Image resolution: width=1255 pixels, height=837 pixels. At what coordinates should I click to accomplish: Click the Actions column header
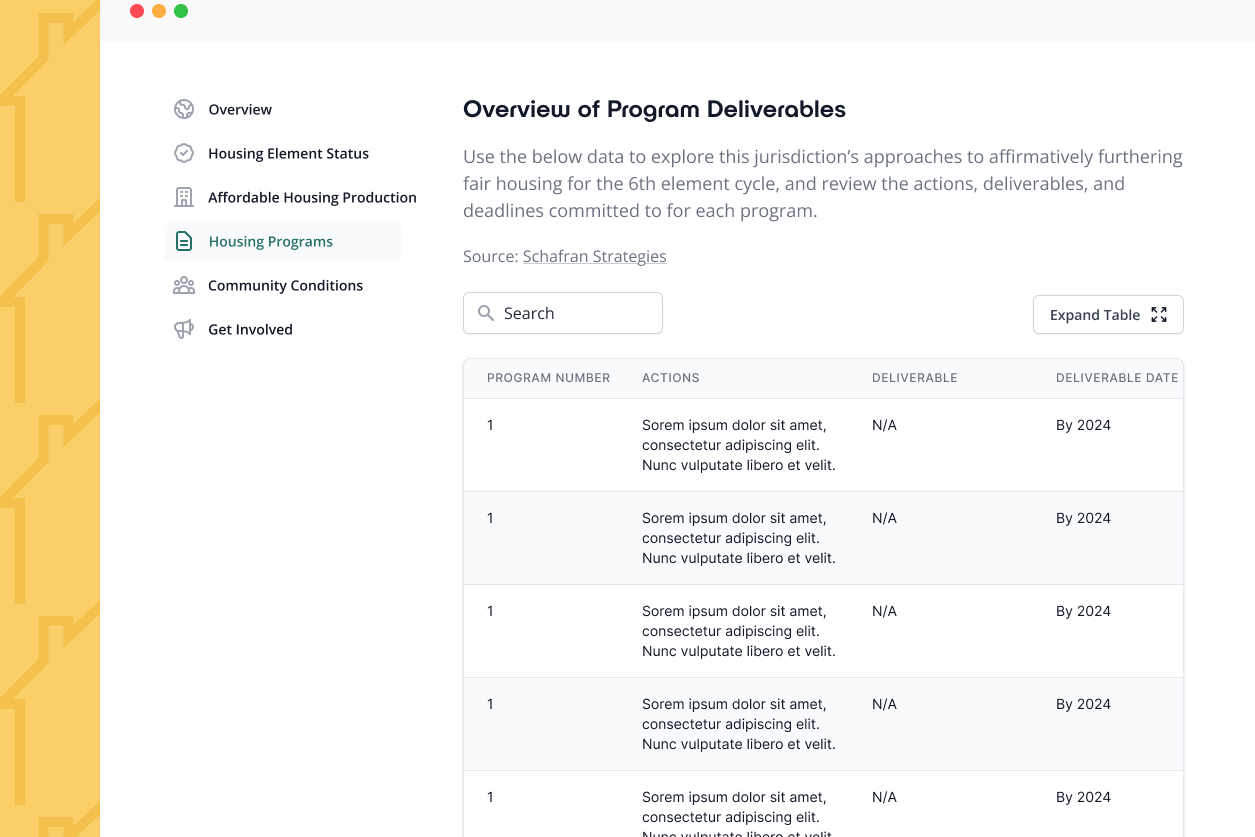[670, 378]
